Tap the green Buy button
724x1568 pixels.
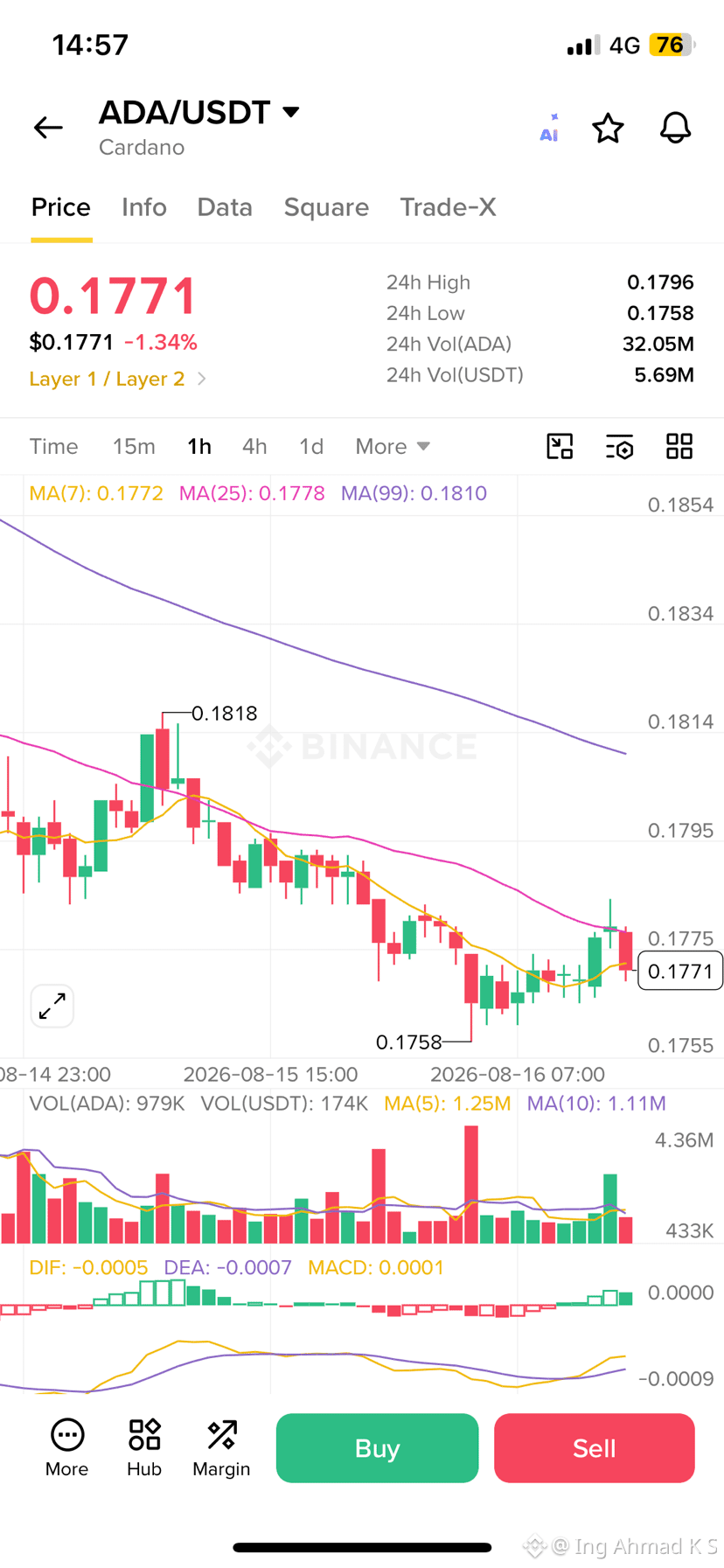point(377,1448)
